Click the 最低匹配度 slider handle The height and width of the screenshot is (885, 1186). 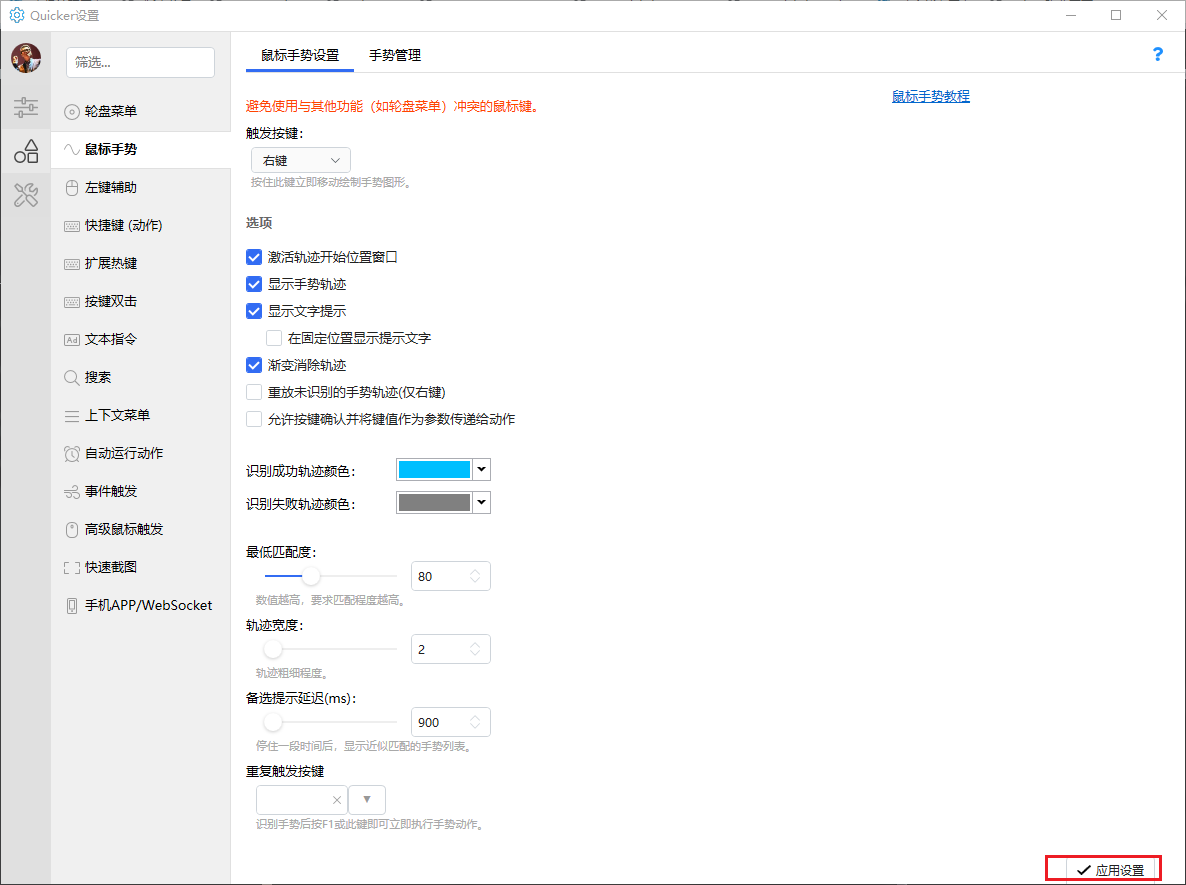coord(311,576)
